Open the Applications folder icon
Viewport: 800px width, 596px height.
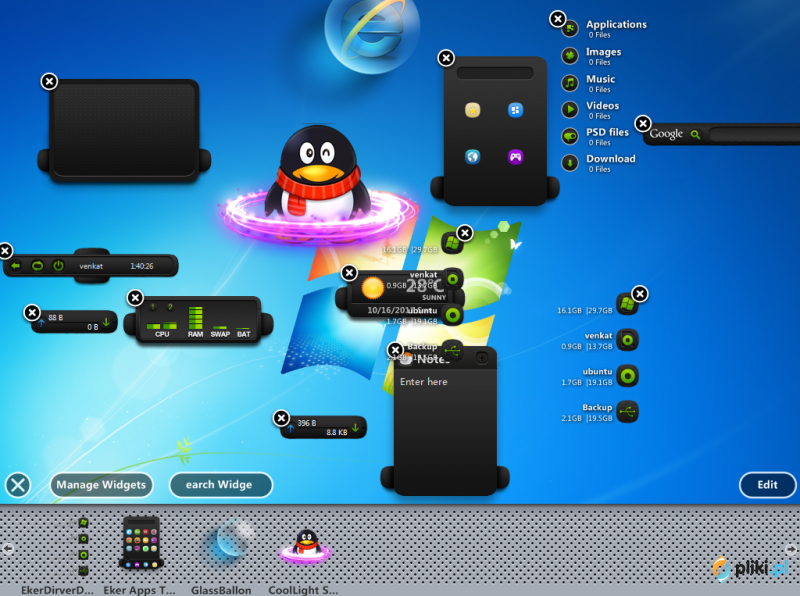[x=570, y=29]
